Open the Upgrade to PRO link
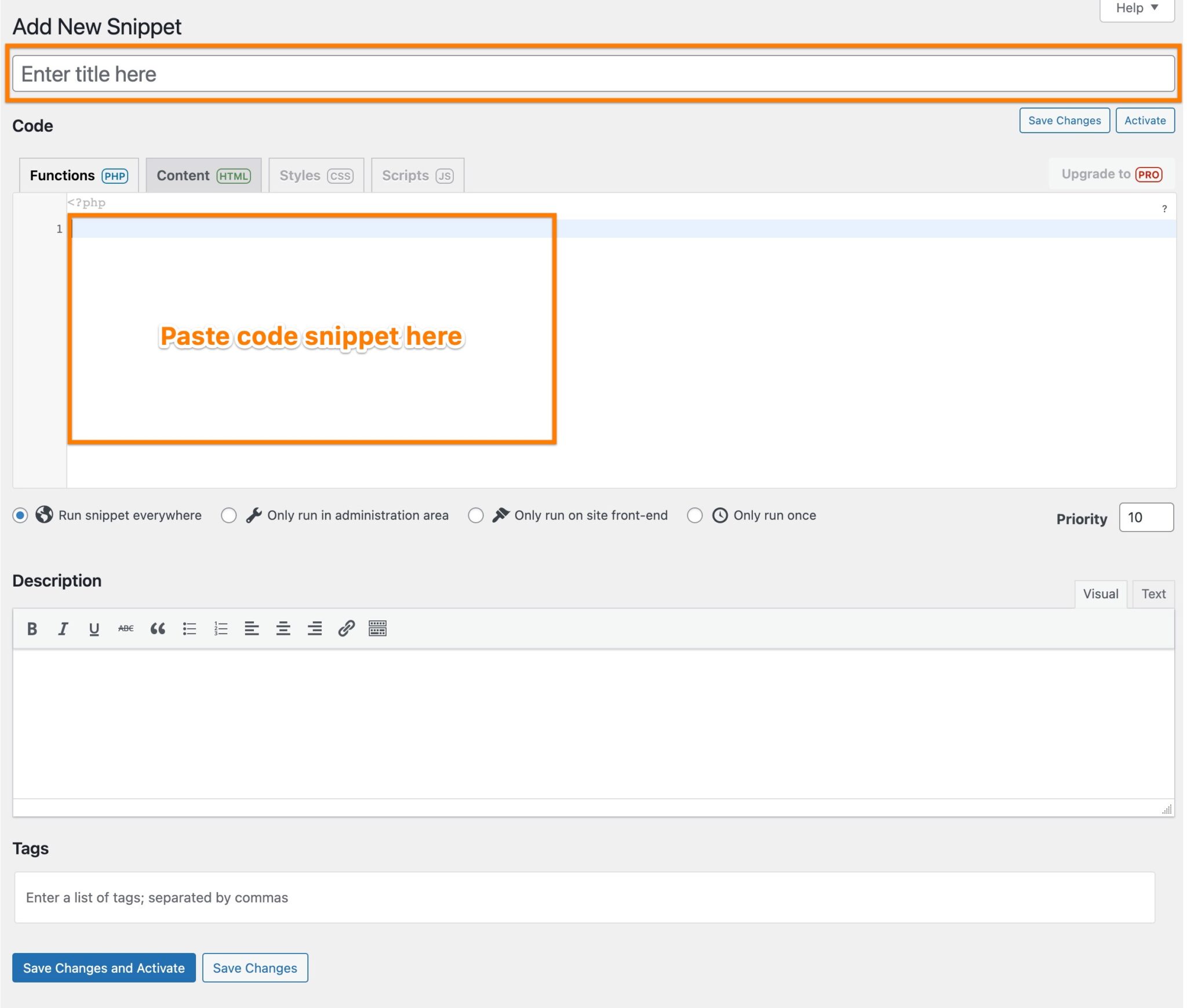The width and height of the screenshot is (1187, 1008). [1110, 174]
